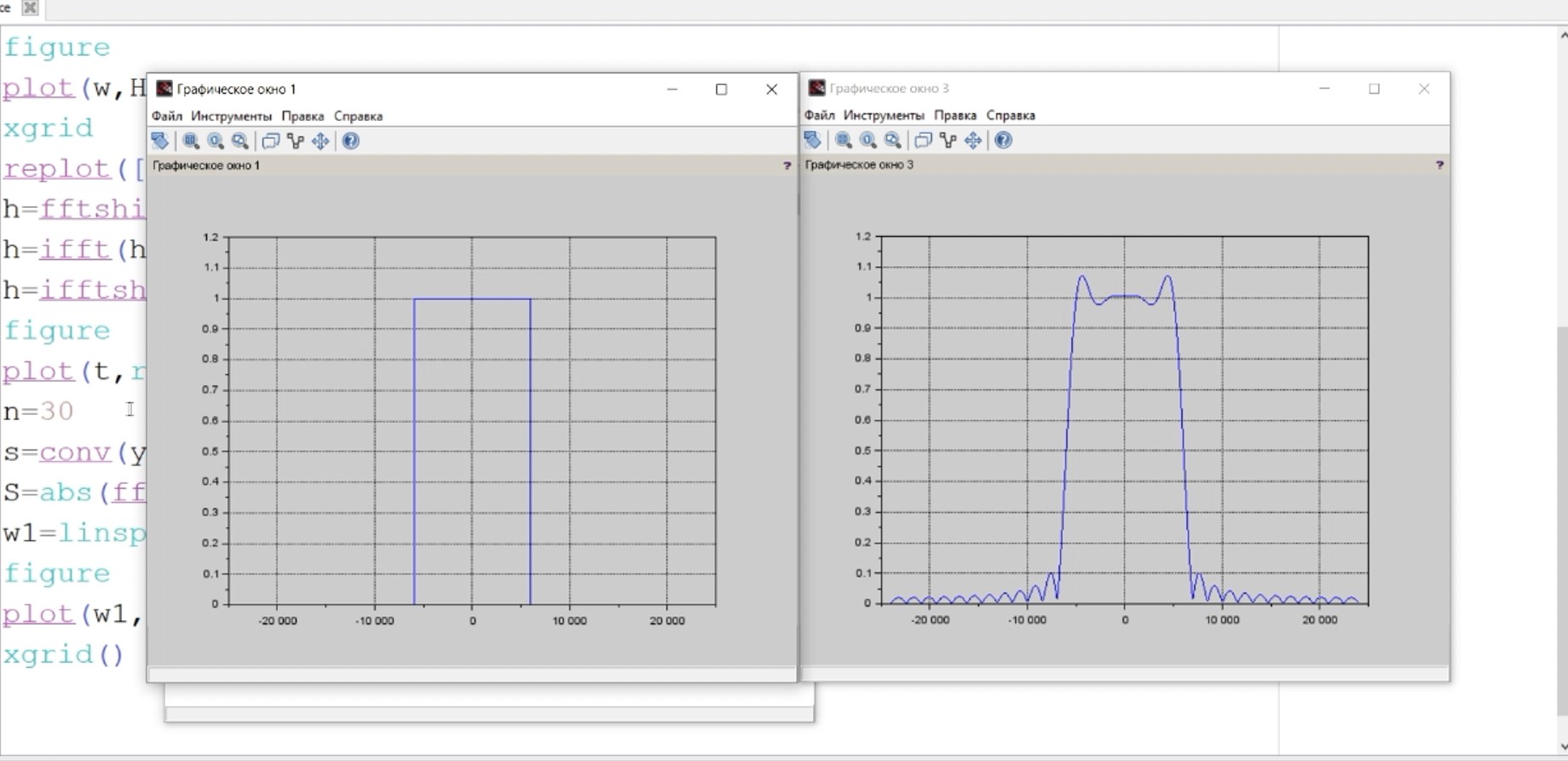Click the Scilab icon in Графическое окно 1 title bar
The width and height of the screenshot is (1568, 761).
coord(164,89)
